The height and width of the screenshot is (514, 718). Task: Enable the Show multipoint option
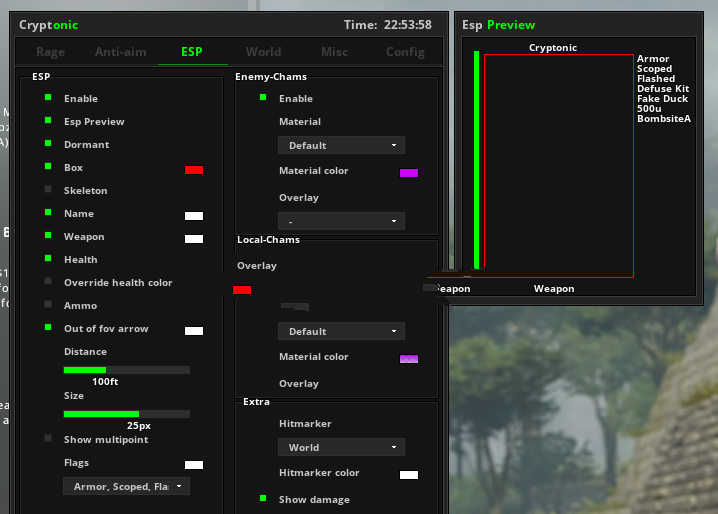[x=48, y=438]
